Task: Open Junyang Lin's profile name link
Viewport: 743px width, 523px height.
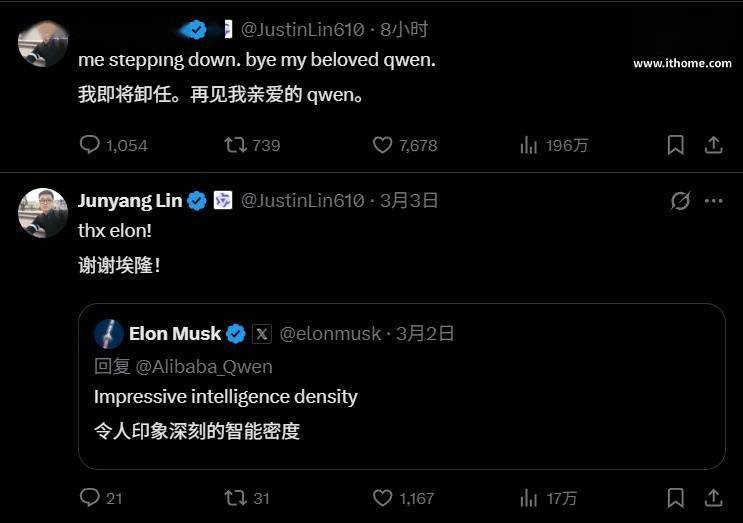Action: 130,201
